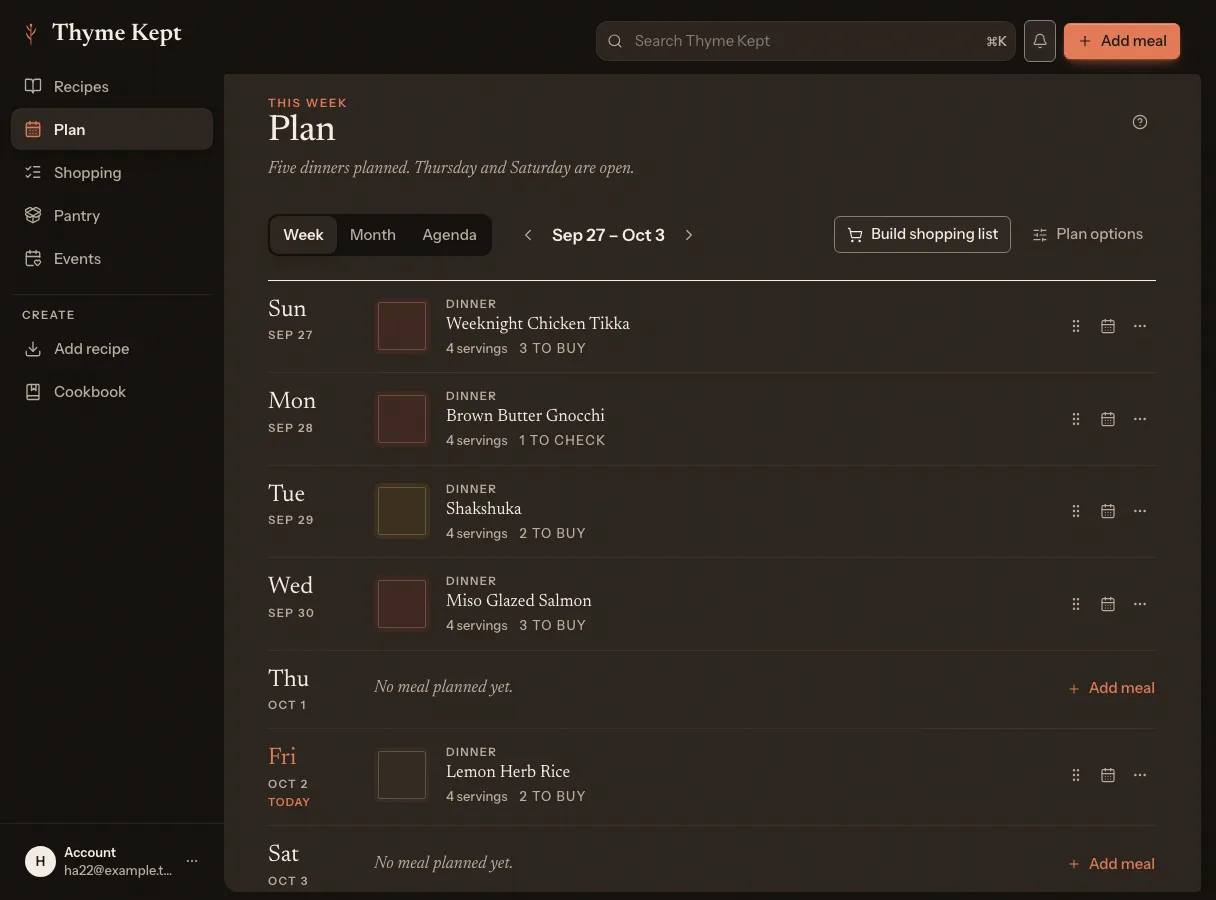Click drag handle for Weeknight Chicken Tikka

1076,326
